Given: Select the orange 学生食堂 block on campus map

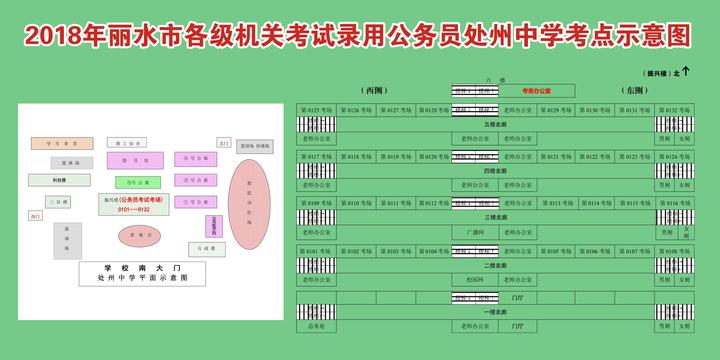Looking at the screenshot, I should pyautogui.click(x=62, y=144).
